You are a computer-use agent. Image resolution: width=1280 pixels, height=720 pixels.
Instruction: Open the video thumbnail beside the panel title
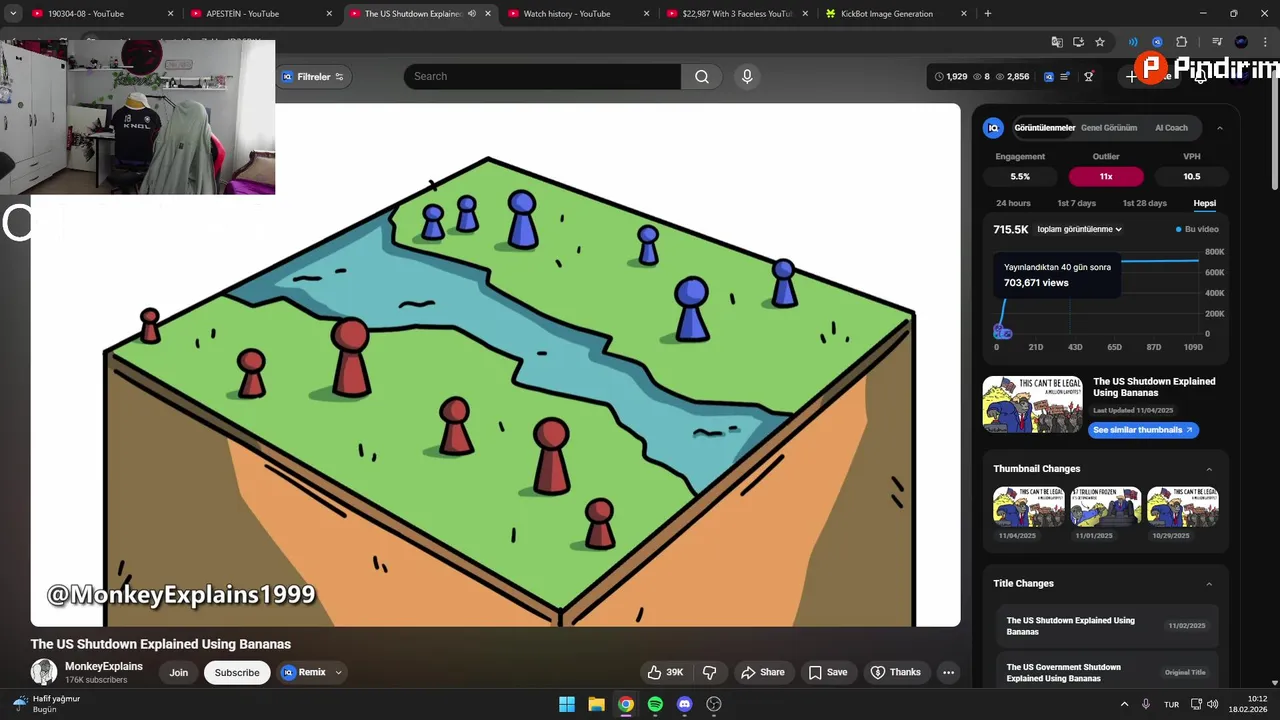1032,404
